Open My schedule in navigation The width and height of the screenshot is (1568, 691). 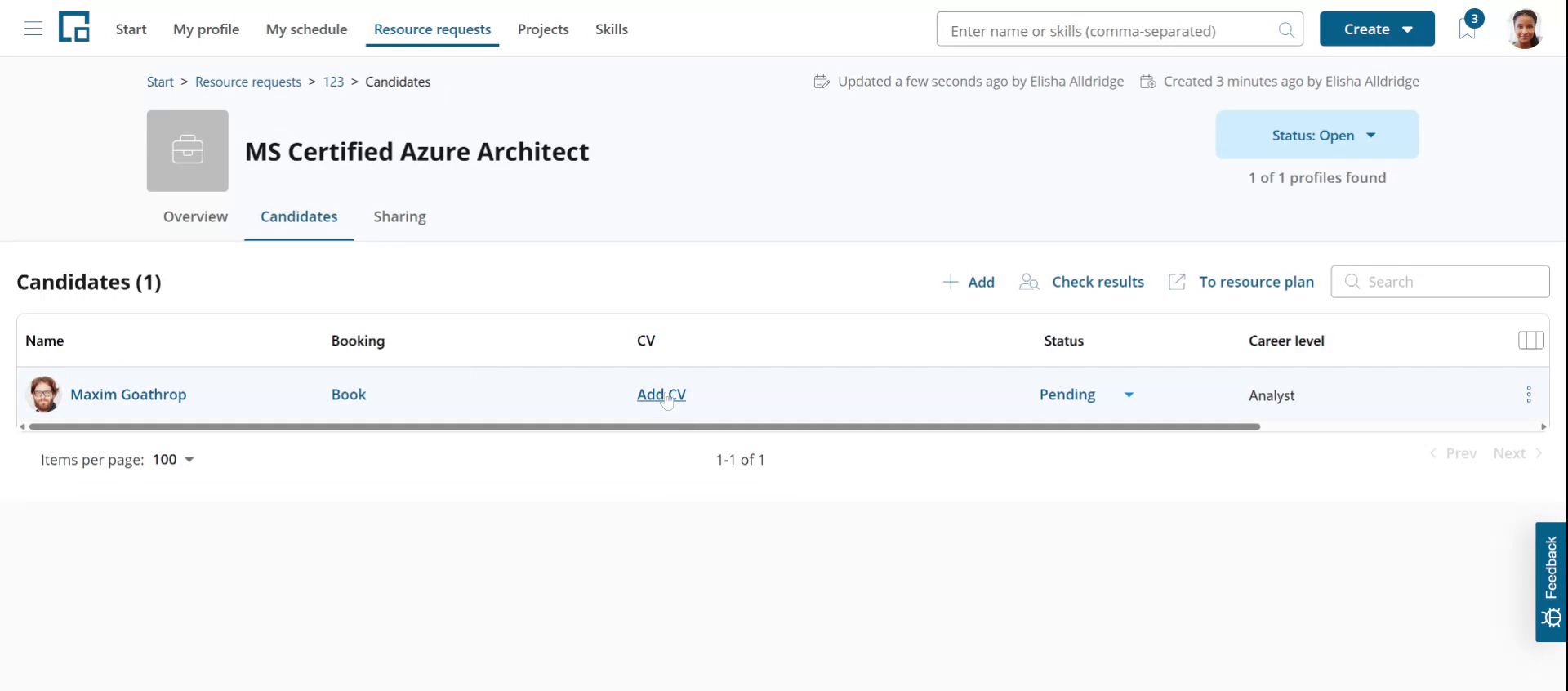(306, 29)
